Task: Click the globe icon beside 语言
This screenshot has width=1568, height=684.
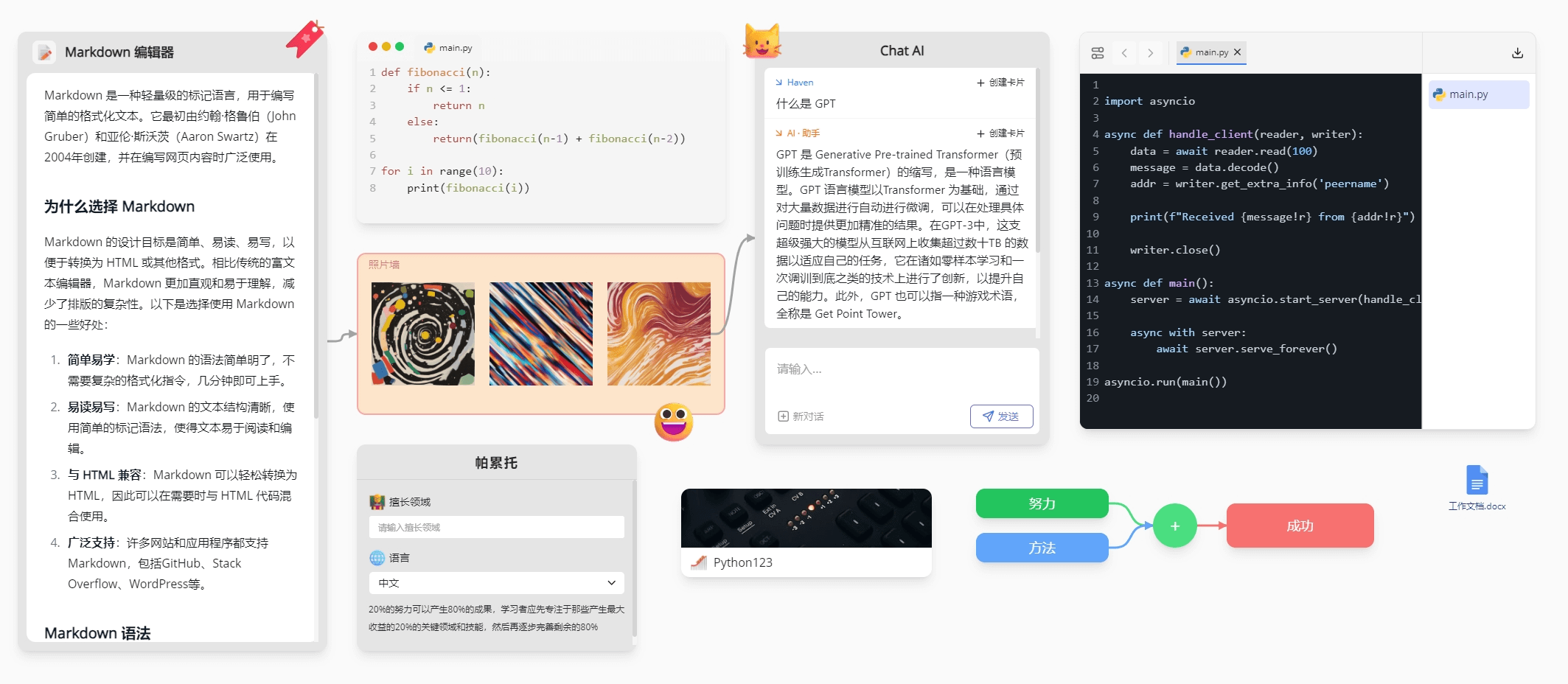Action: (x=376, y=558)
